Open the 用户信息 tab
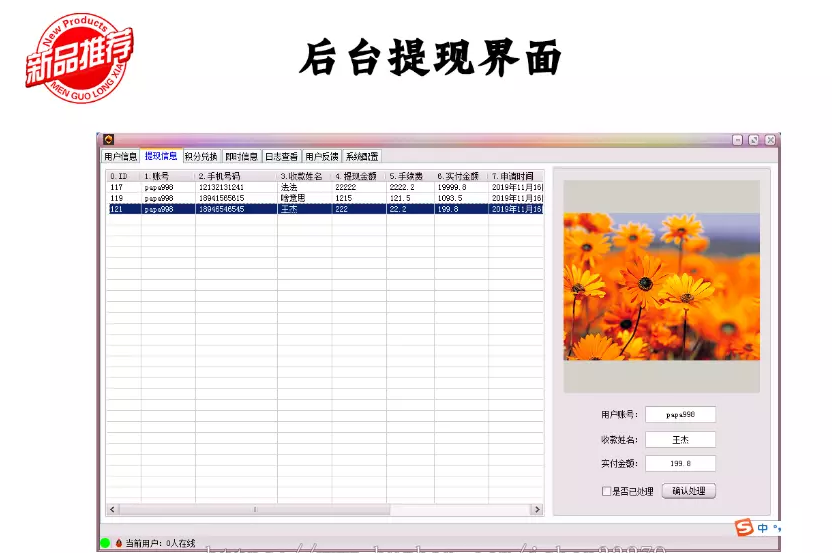This screenshot has width=832, height=553. tap(120, 157)
